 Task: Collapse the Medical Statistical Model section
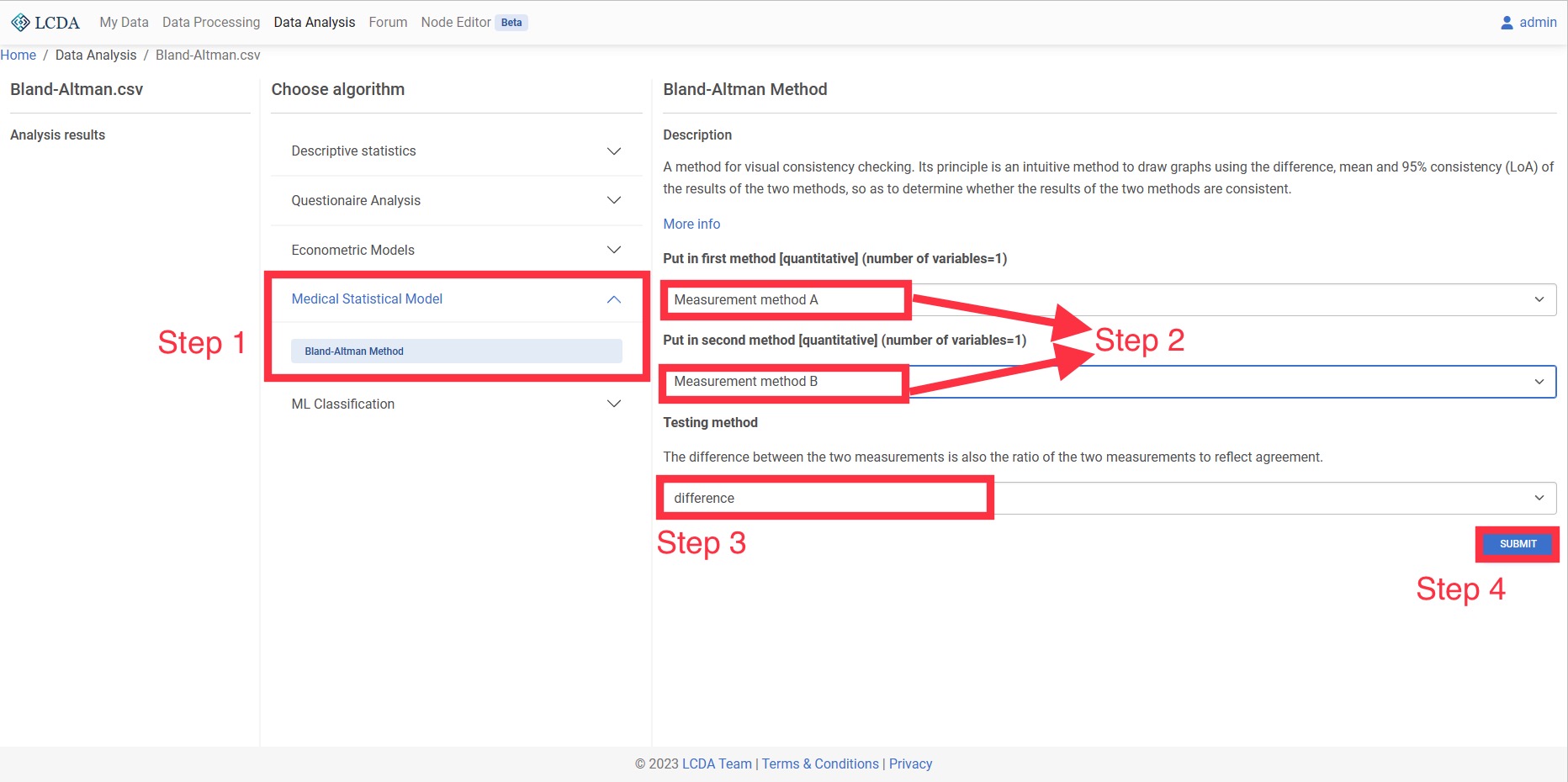pyautogui.click(x=613, y=299)
